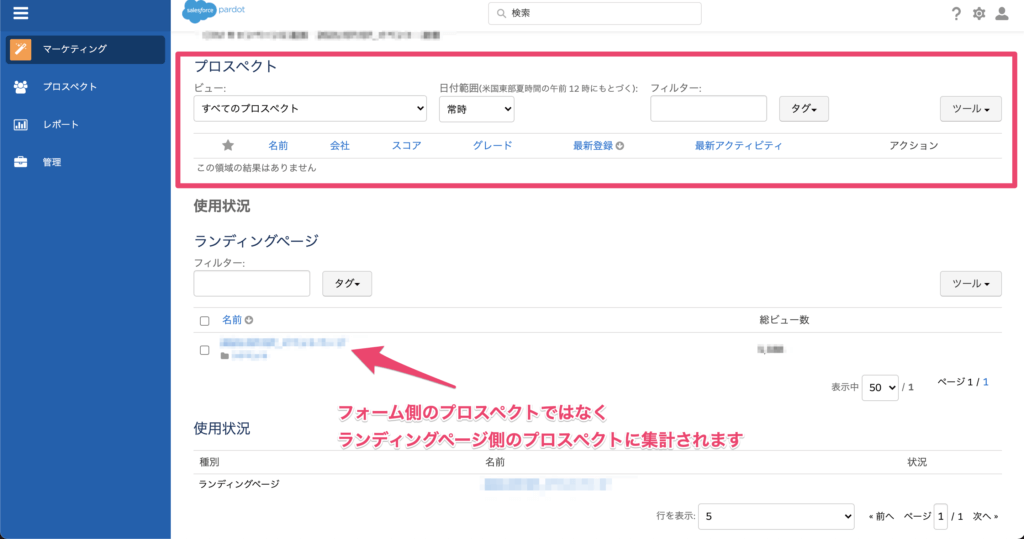
Task: Sort prospects by 名前 column
Action: 278,146
